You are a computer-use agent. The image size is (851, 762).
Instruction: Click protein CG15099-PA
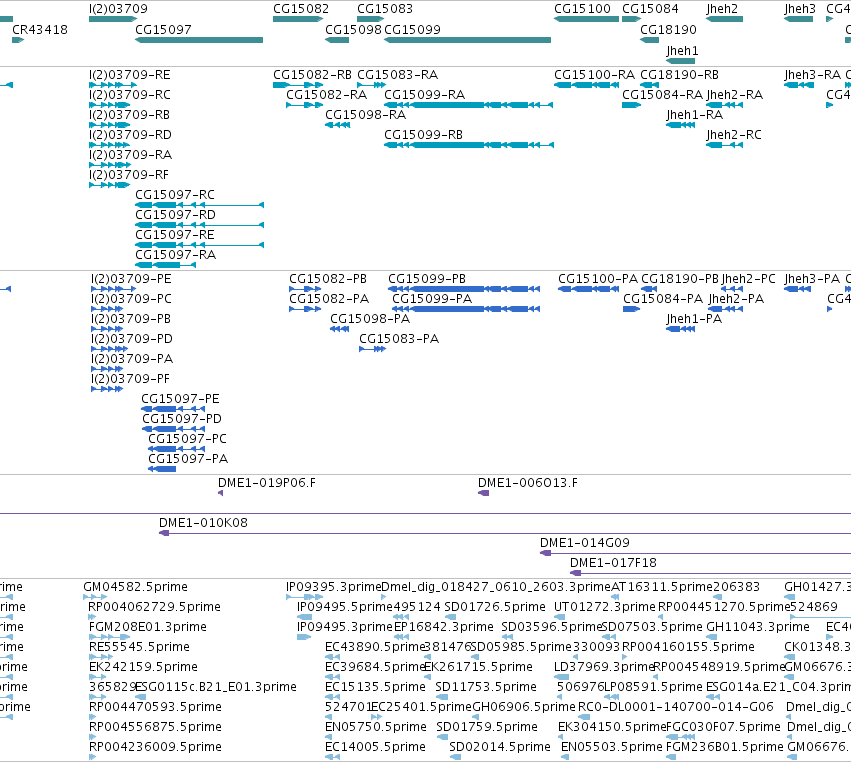tap(466, 309)
